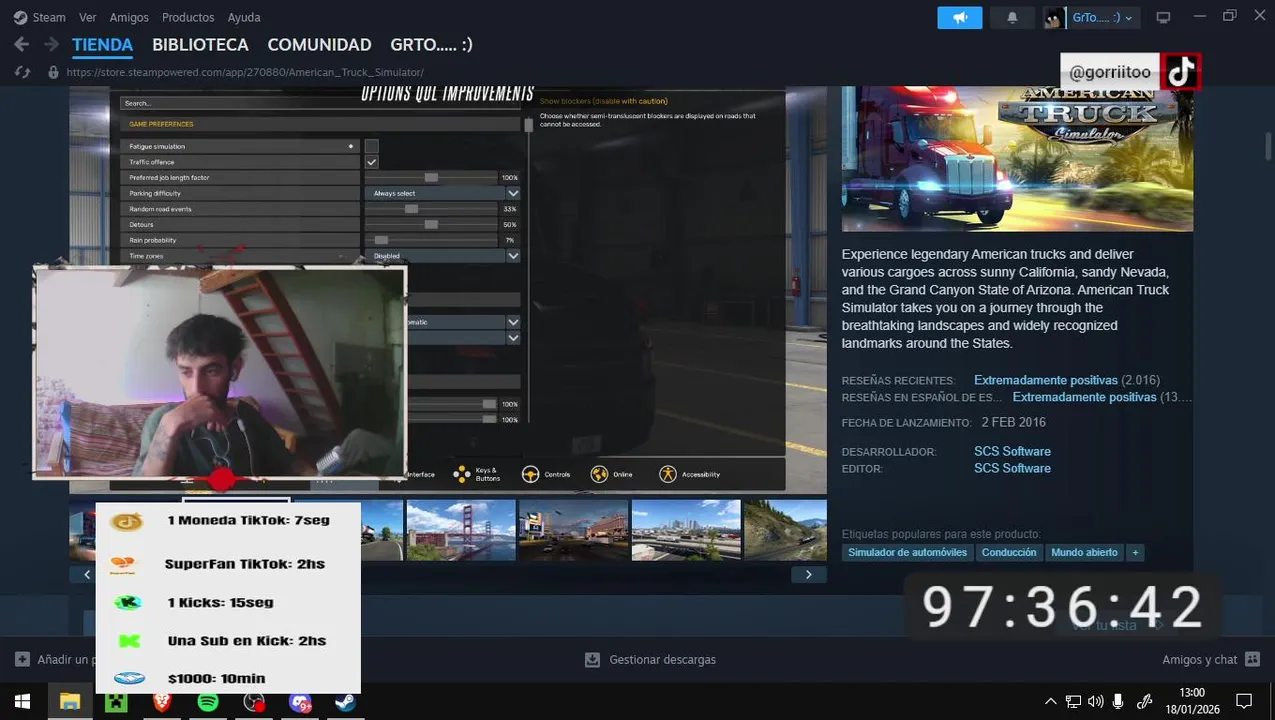
Task: Open the developer SCS Software link
Action: click(1012, 451)
